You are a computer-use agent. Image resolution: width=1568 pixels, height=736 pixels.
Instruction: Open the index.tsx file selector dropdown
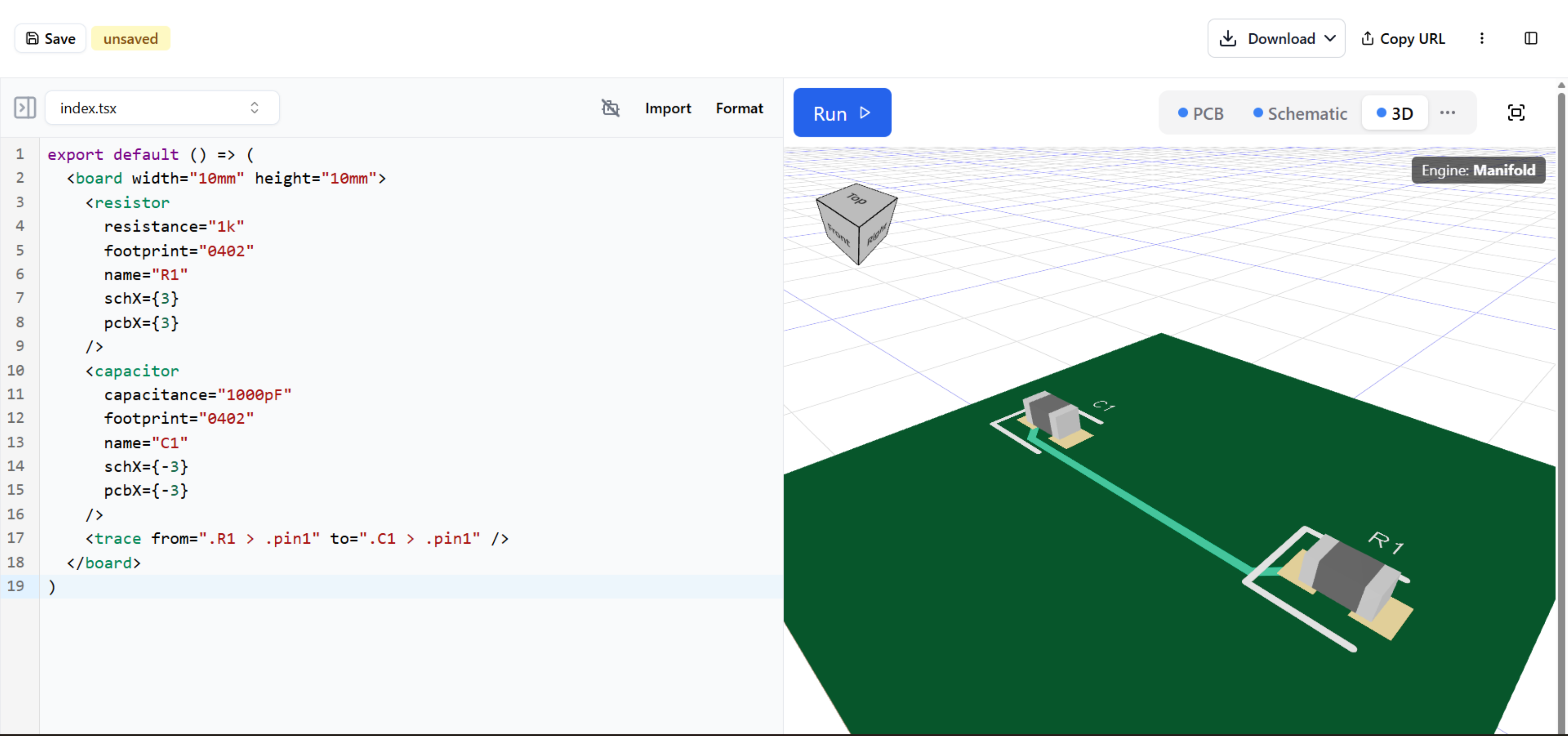tap(162, 108)
